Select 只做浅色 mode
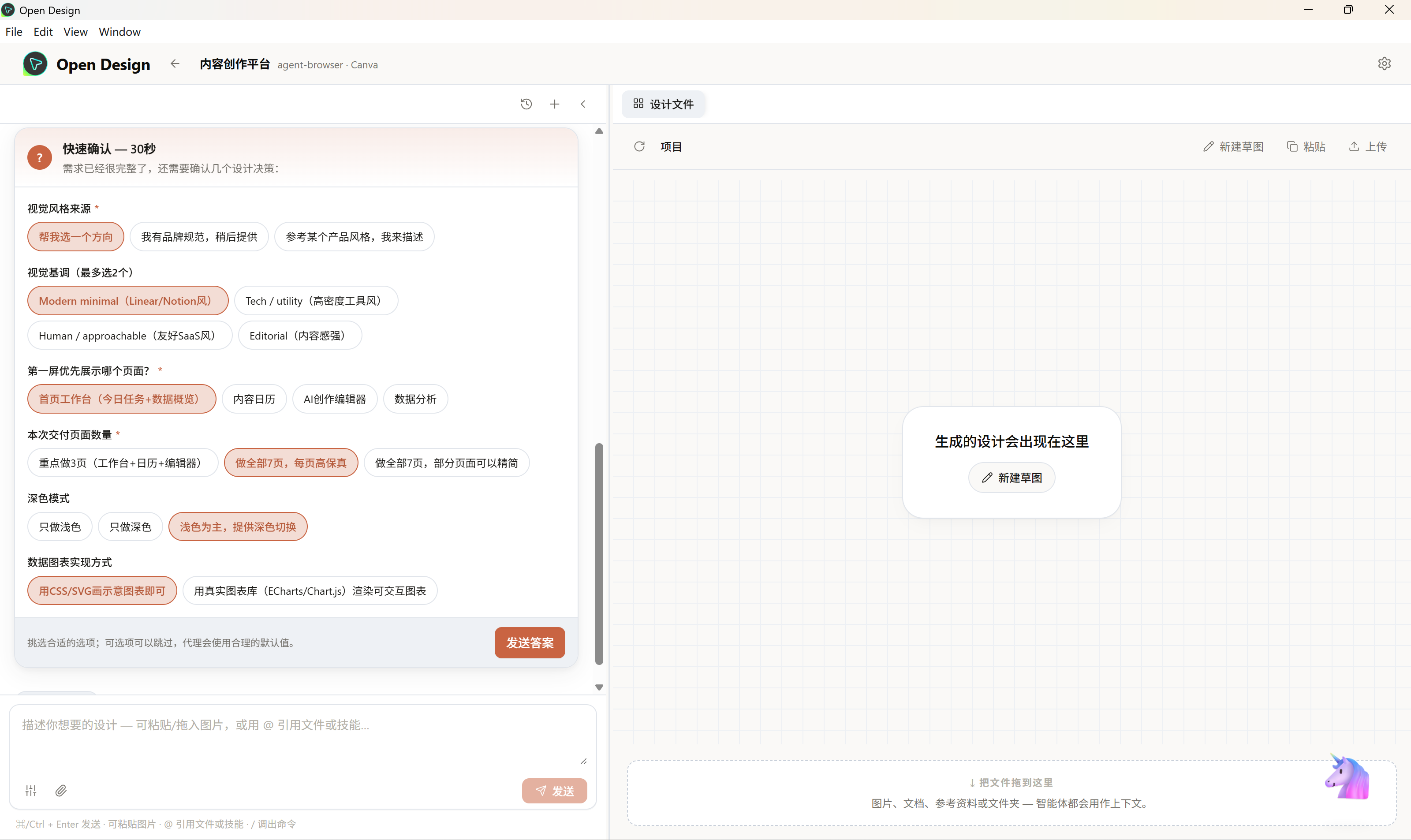 (x=60, y=527)
